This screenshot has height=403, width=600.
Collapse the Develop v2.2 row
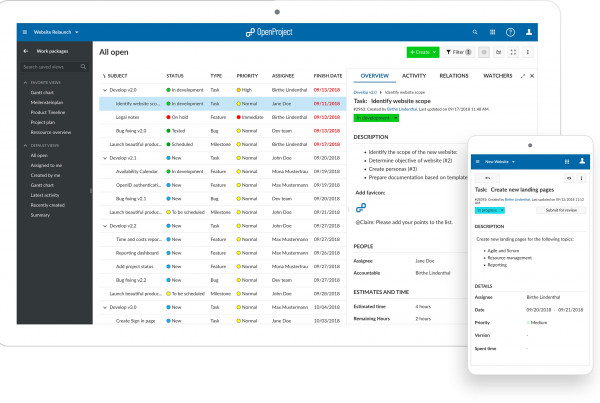click(x=105, y=226)
